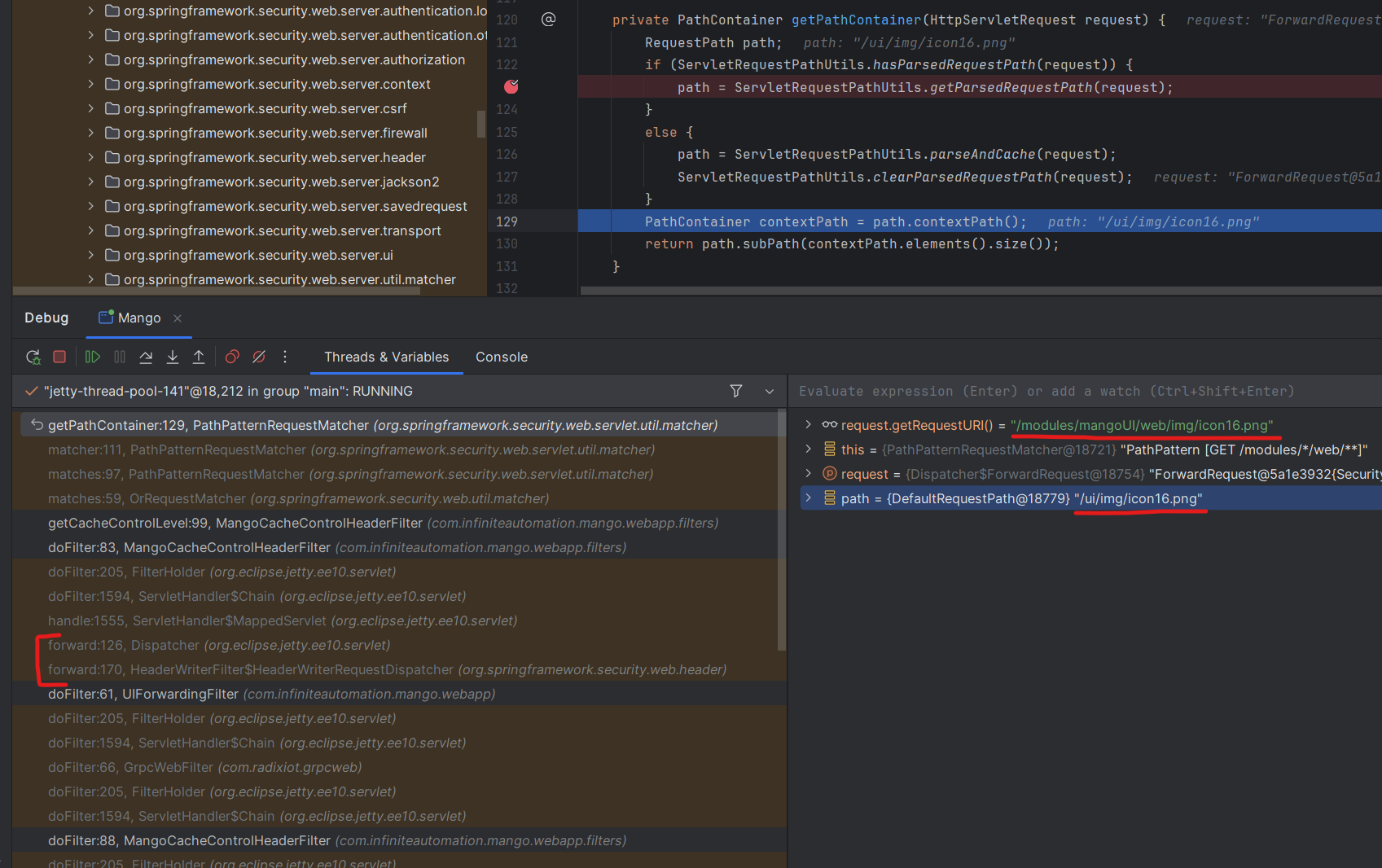Click the path variable field icon
Image resolution: width=1382 pixels, height=868 pixels.
[829, 498]
